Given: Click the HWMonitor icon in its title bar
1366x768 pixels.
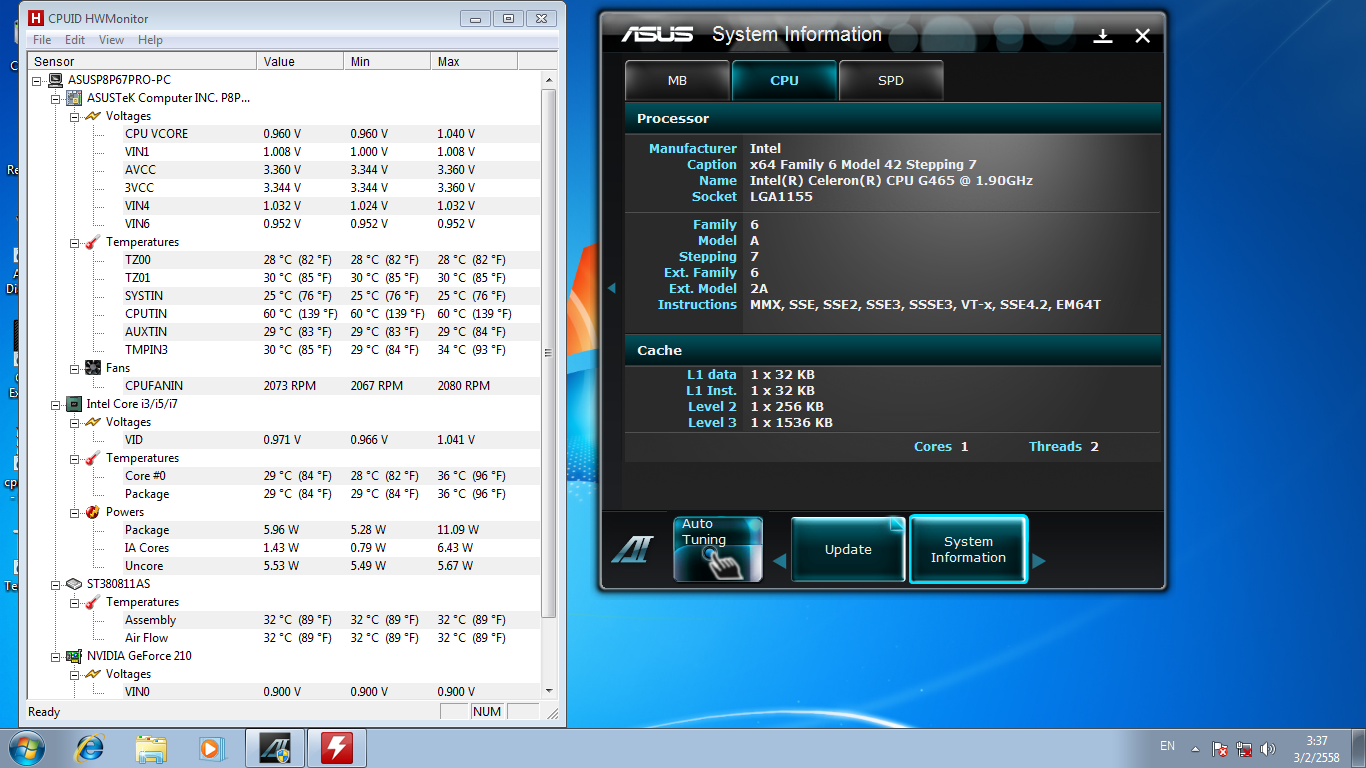Looking at the screenshot, I should tap(36, 18).
